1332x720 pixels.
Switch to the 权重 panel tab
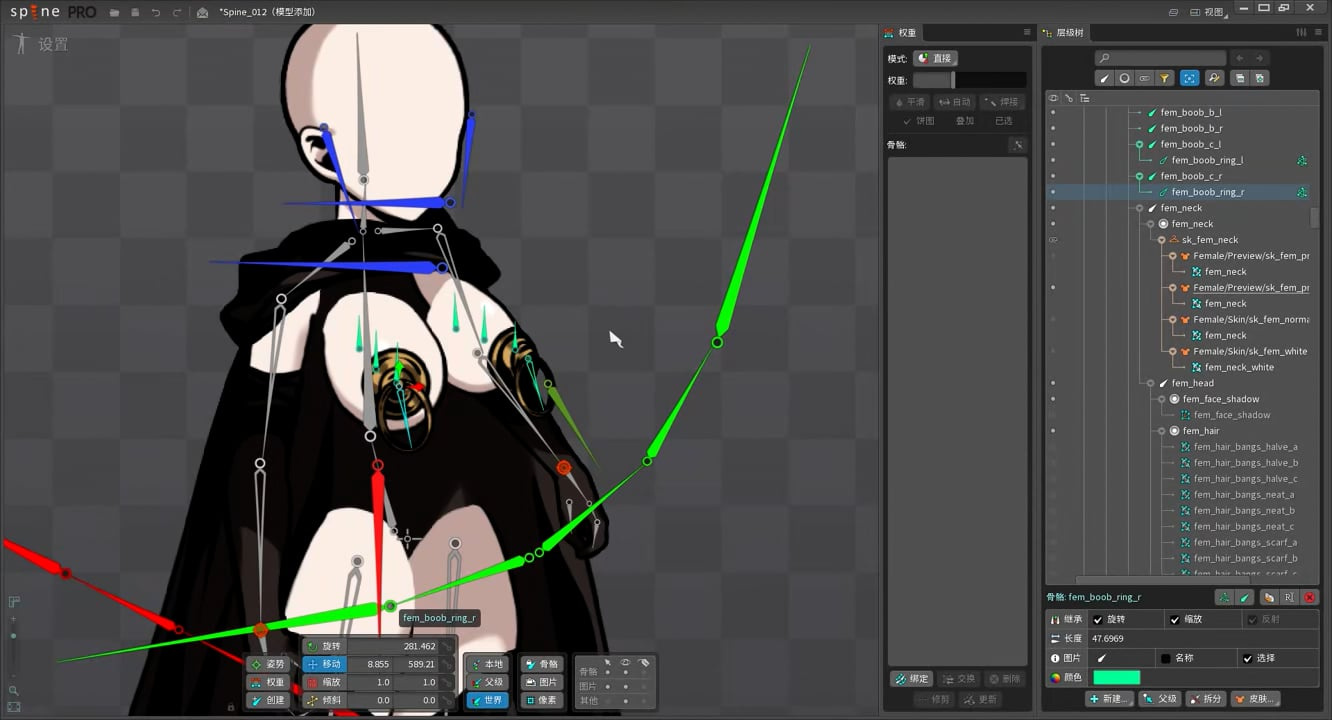click(900, 33)
